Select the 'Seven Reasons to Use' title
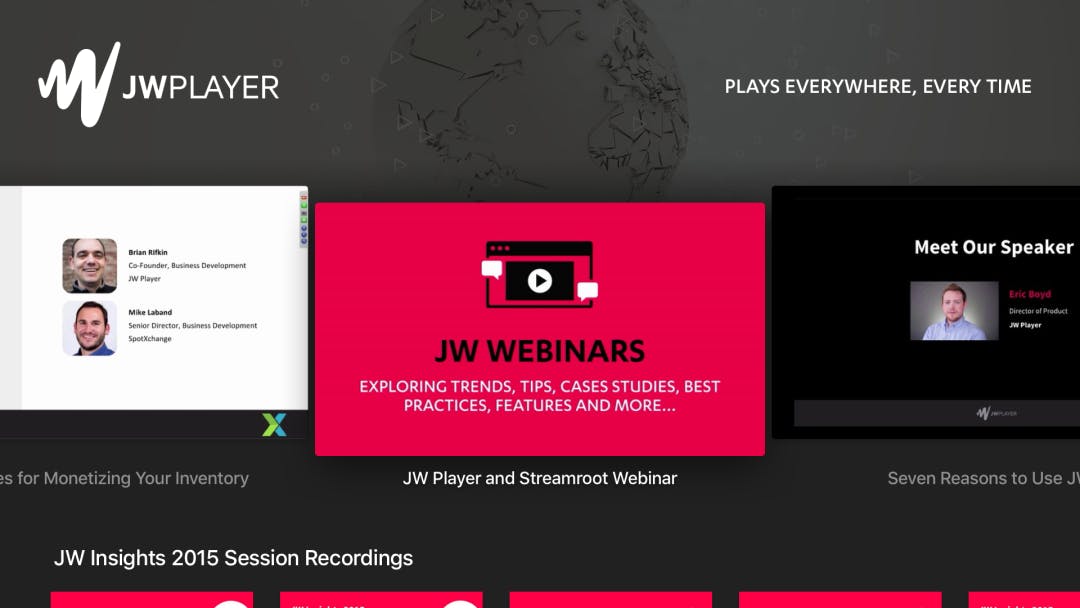 (984, 478)
